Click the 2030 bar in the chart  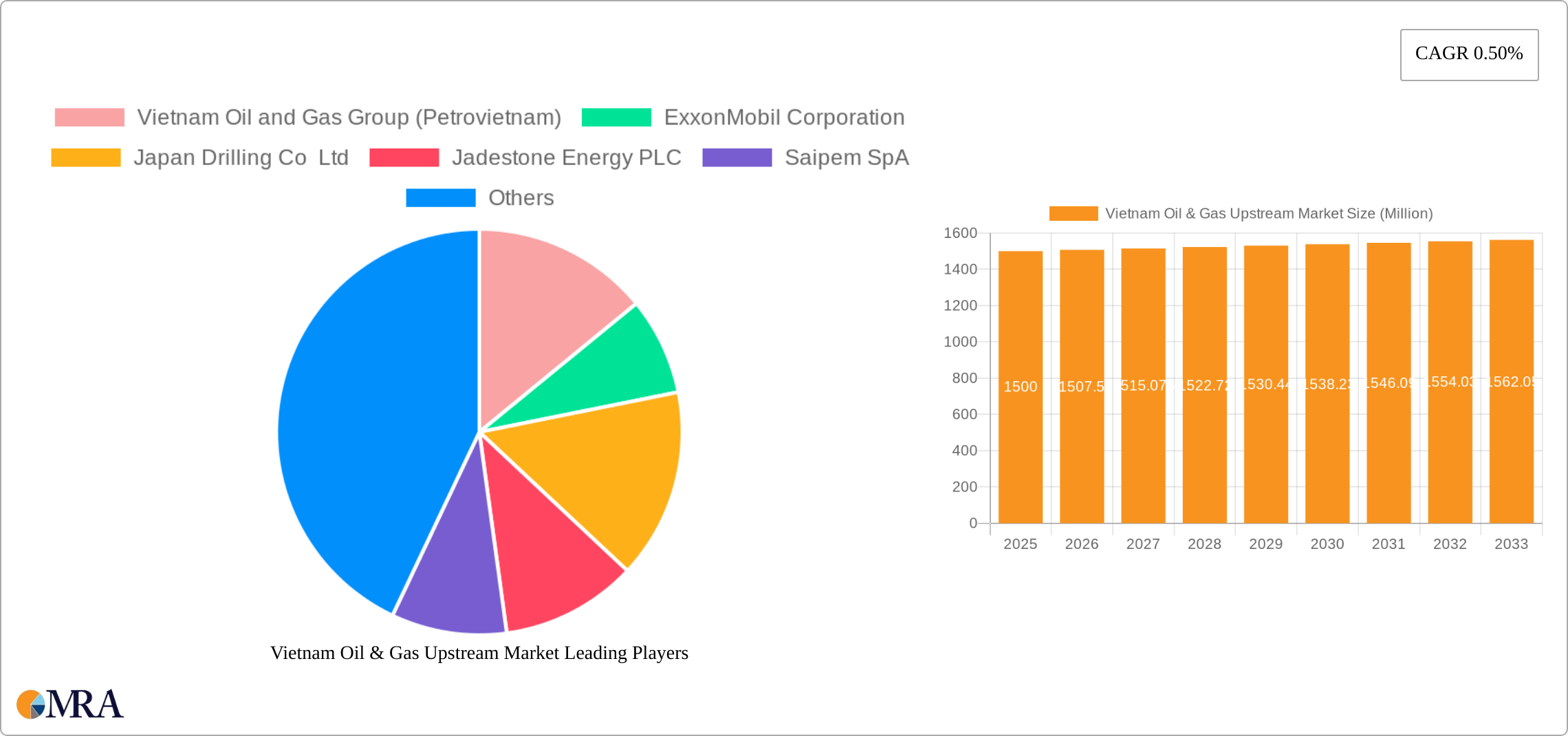pyautogui.click(x=1327, y=384)
